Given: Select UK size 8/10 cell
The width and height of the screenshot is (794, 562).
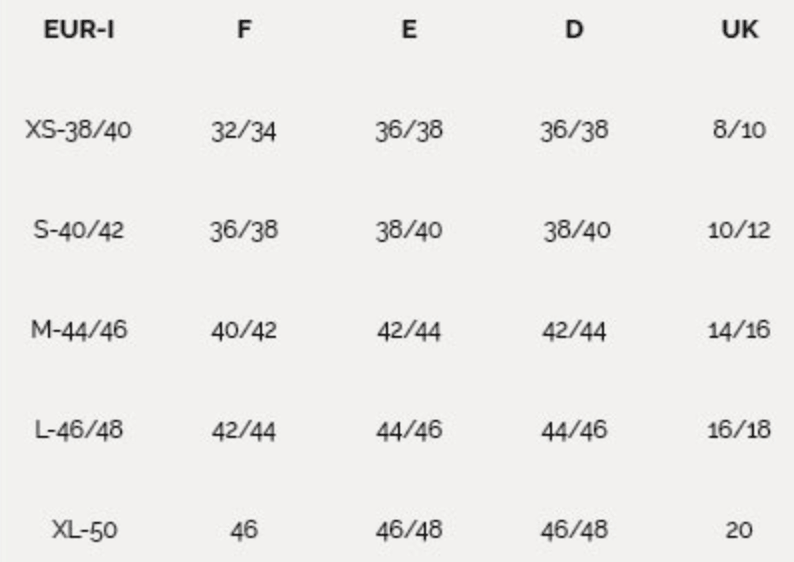Looking at the screenshot, I should pos(740,130).
